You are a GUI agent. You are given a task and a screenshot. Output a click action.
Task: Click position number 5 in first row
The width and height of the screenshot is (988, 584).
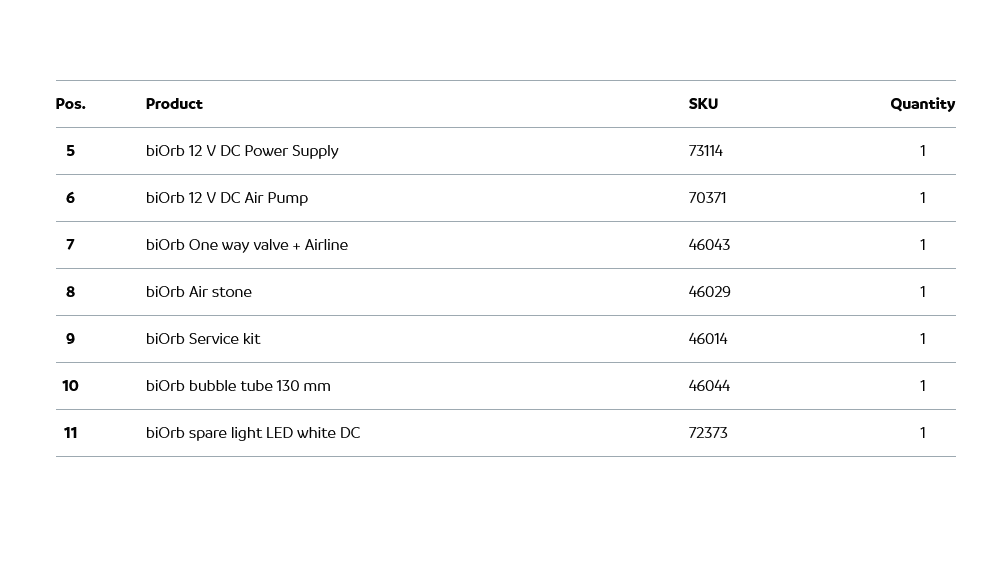70,151
